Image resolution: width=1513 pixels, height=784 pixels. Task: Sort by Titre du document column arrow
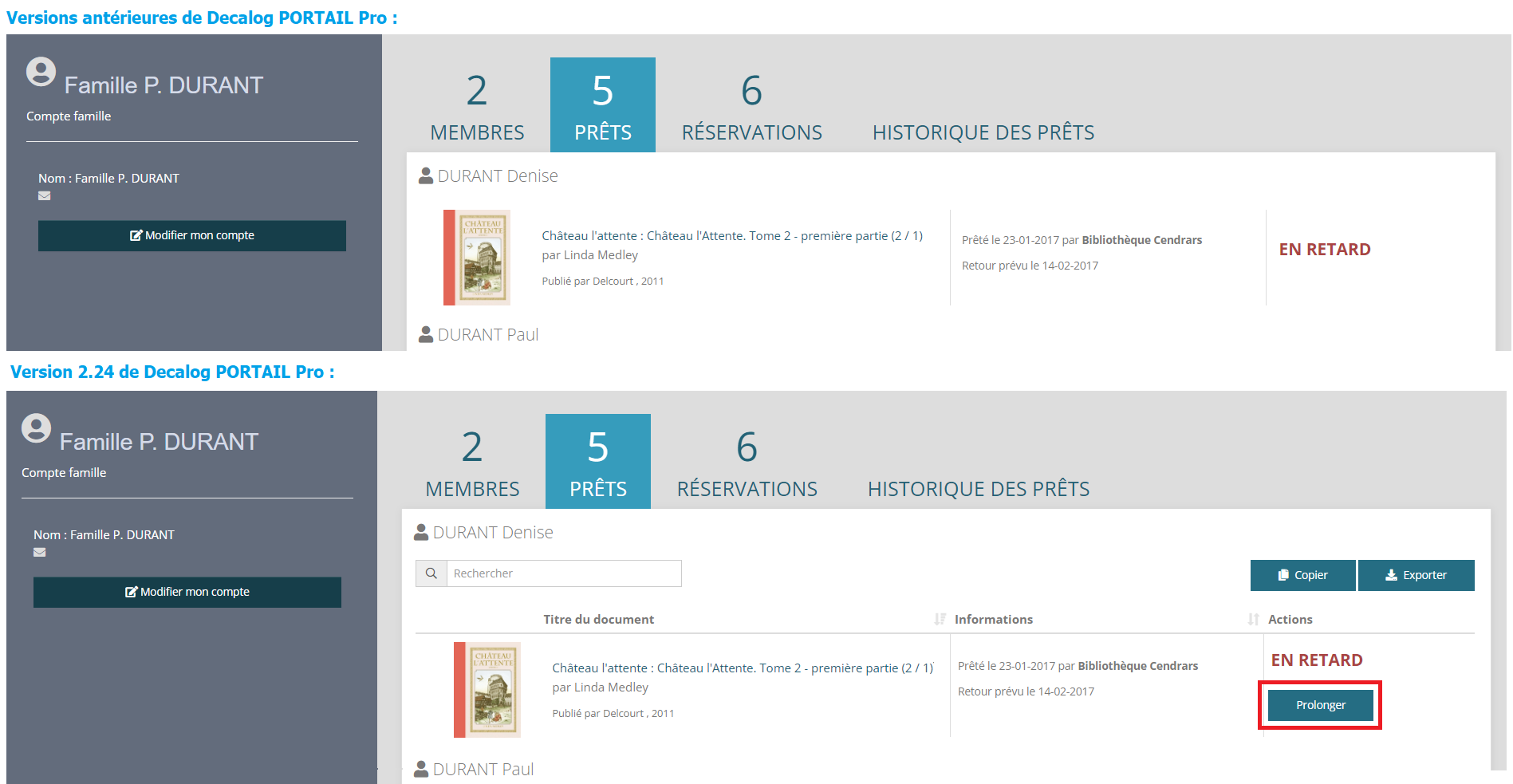(940, 619)
